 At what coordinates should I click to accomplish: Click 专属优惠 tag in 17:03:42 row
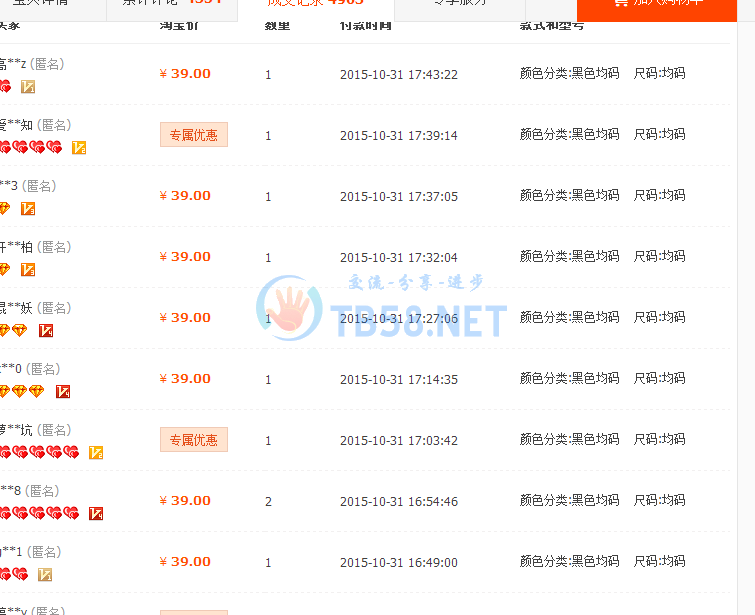coord(194,440)
